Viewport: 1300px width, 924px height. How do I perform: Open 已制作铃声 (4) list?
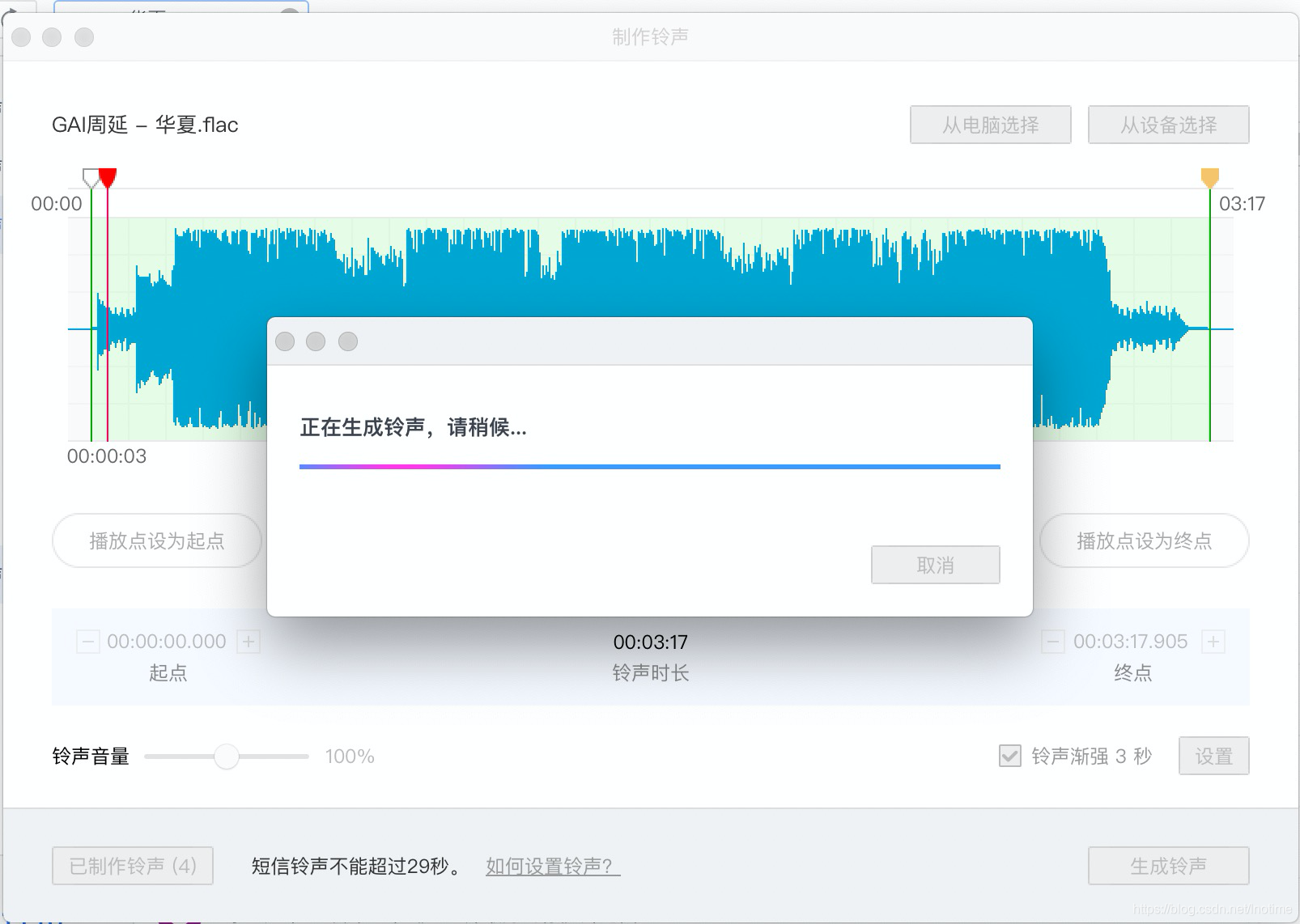133,866
